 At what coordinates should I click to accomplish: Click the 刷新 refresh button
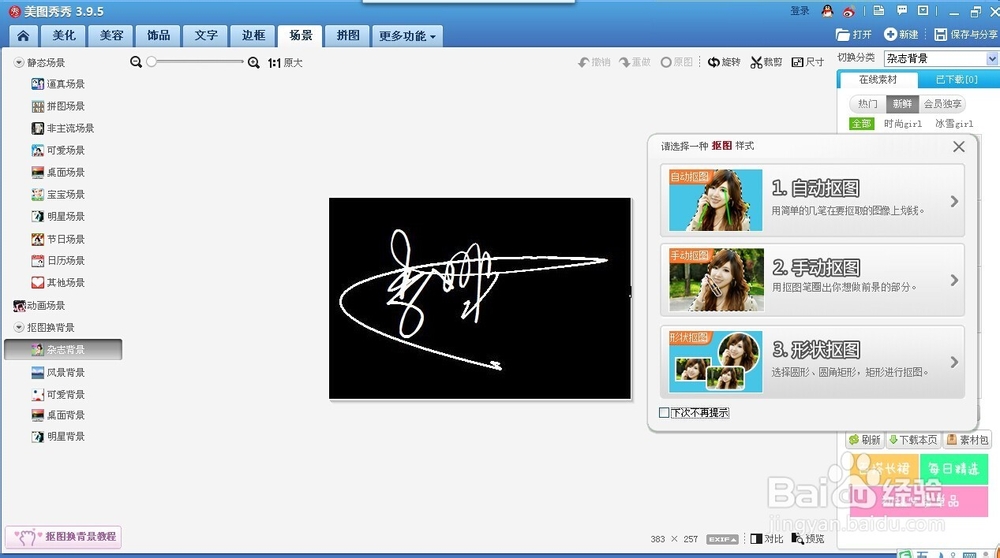[x=864, y=439]
